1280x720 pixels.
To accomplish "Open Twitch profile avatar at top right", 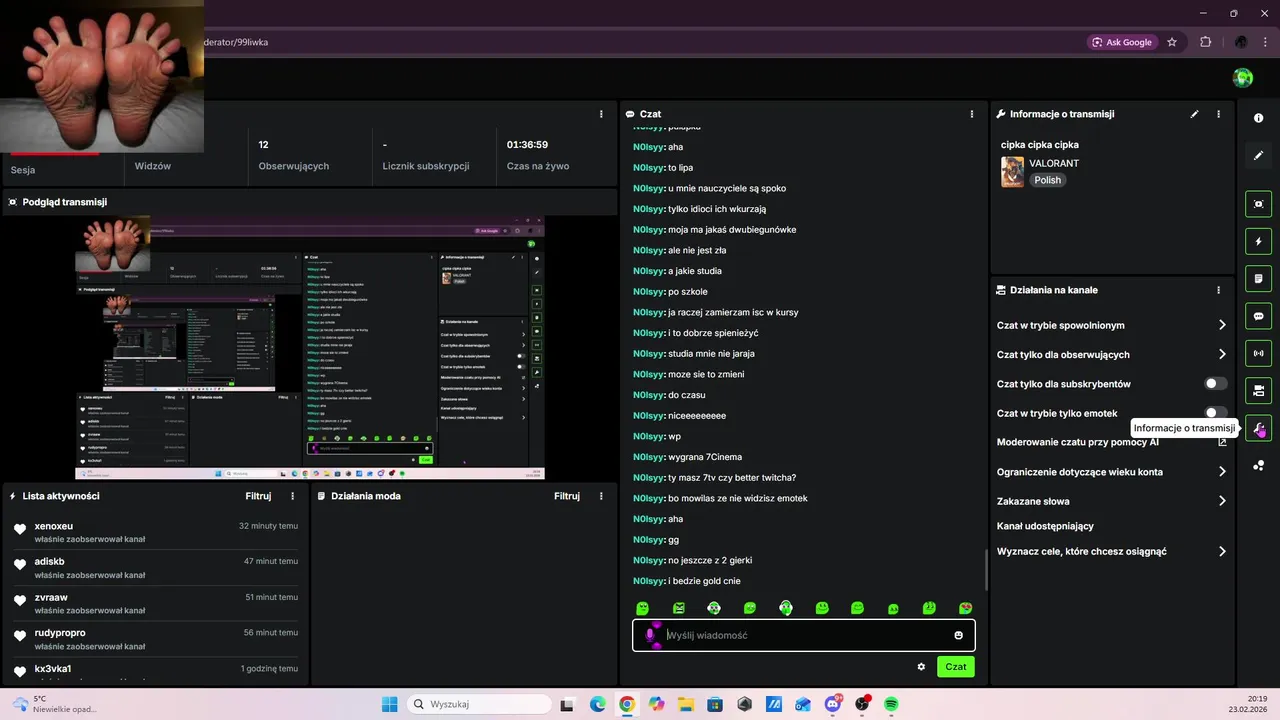I will coord(1243,78).
